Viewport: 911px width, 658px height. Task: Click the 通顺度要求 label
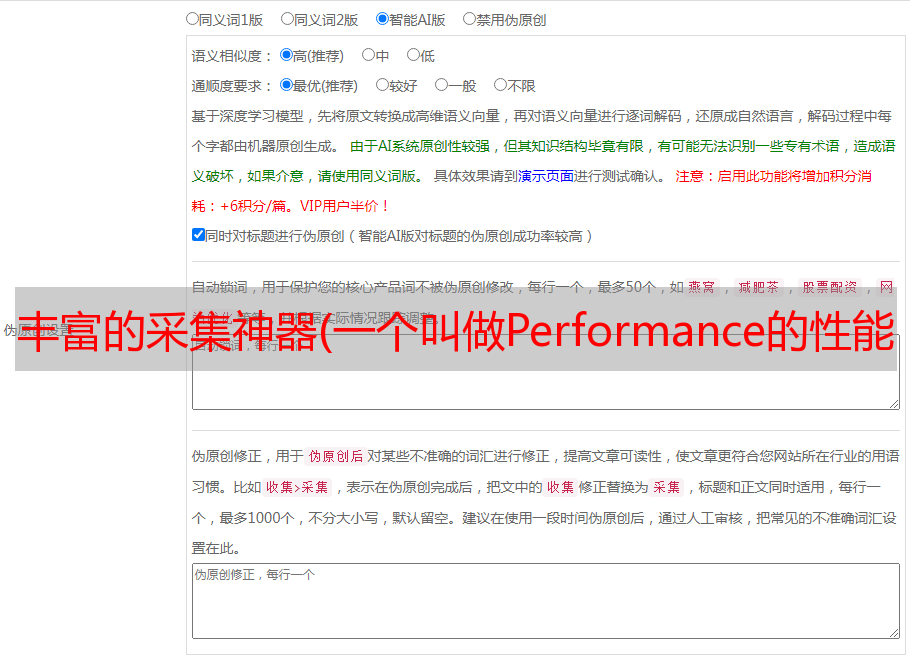232,86
